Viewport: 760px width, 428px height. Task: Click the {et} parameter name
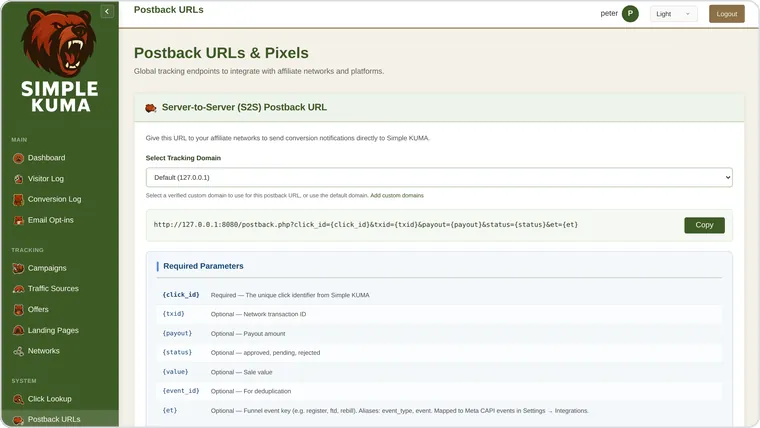pos(170,411)
